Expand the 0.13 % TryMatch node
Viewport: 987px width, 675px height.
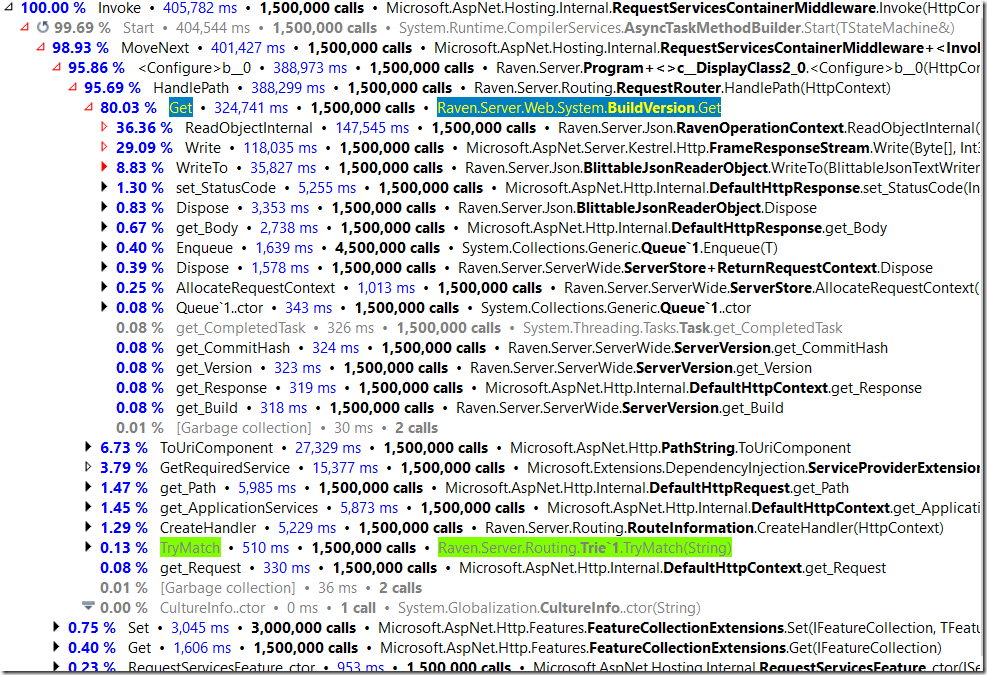click(x=89, y=547)
